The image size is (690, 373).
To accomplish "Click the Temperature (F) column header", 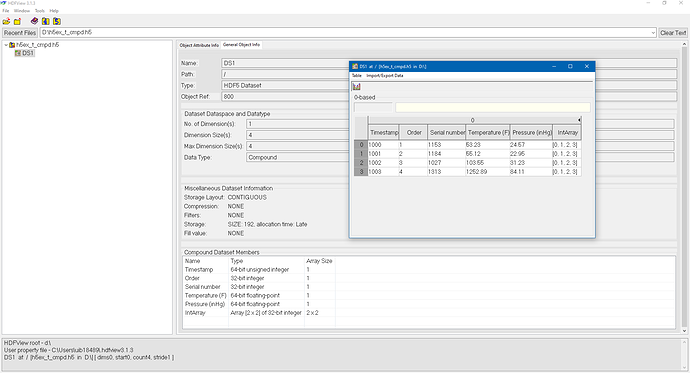I will click(x=488, y=132).
